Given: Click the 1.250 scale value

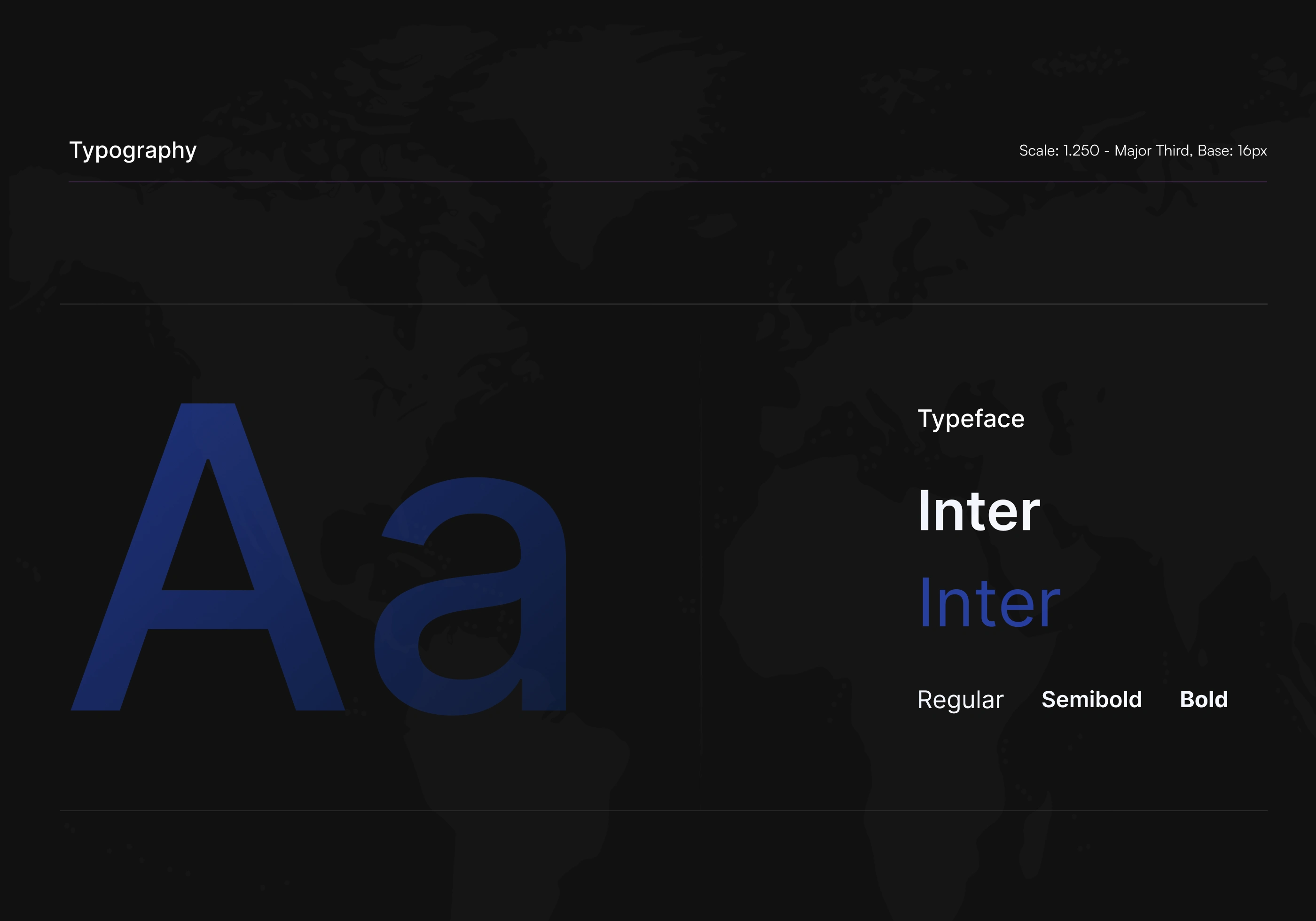Looking at the screenshot, I should pos(1081,151).
